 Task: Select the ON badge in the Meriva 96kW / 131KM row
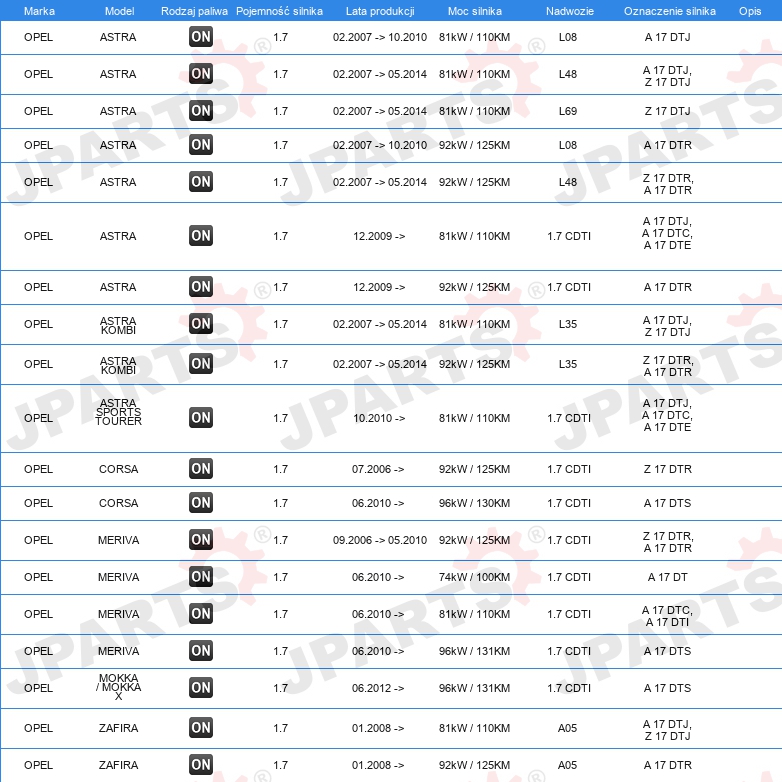coord(201,650)
